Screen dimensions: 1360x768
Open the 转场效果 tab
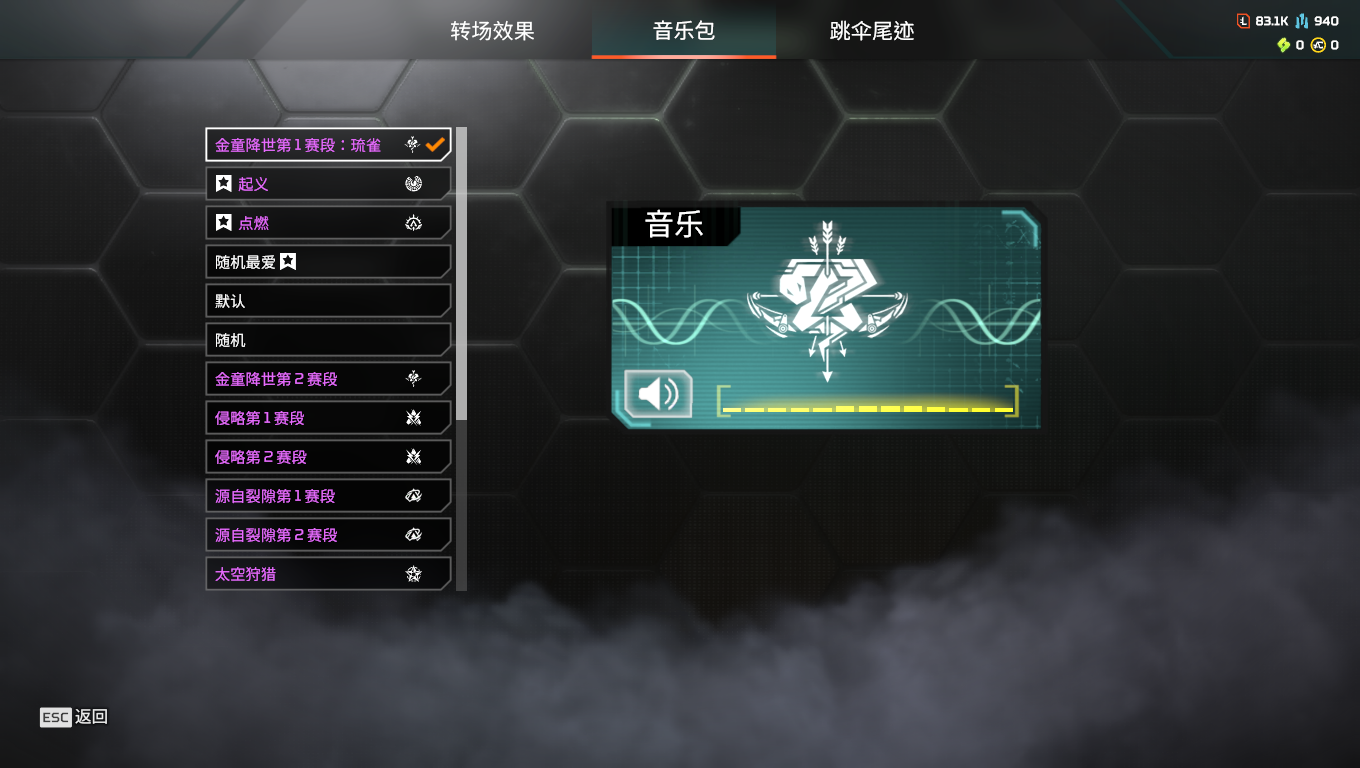[492, 31]
